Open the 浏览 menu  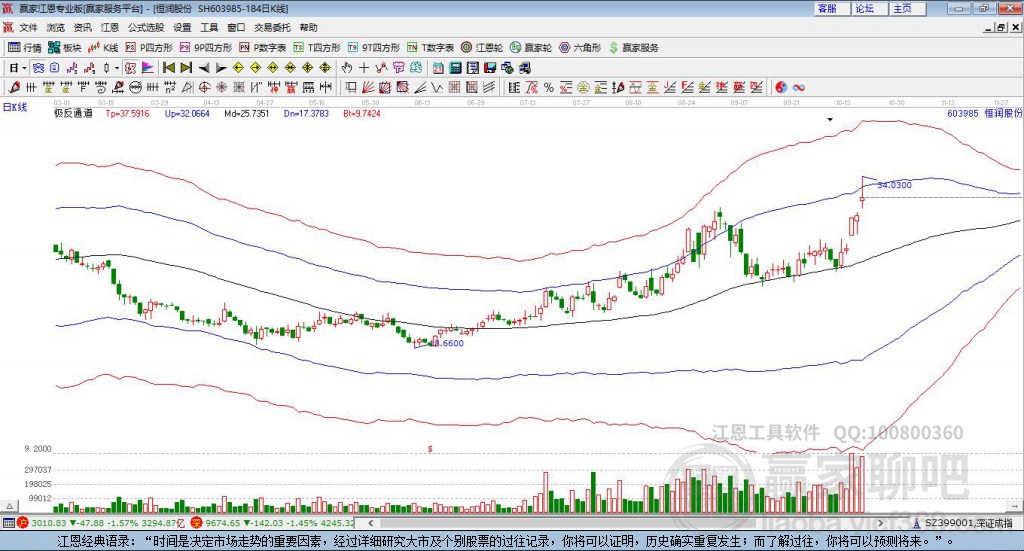point(56,27)
